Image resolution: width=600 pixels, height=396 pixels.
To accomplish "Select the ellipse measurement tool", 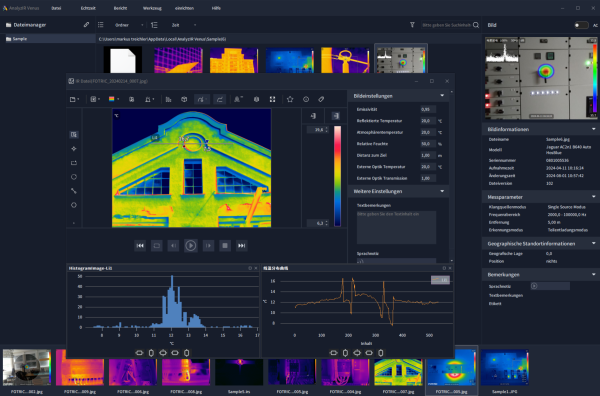I will coord(74,177).
